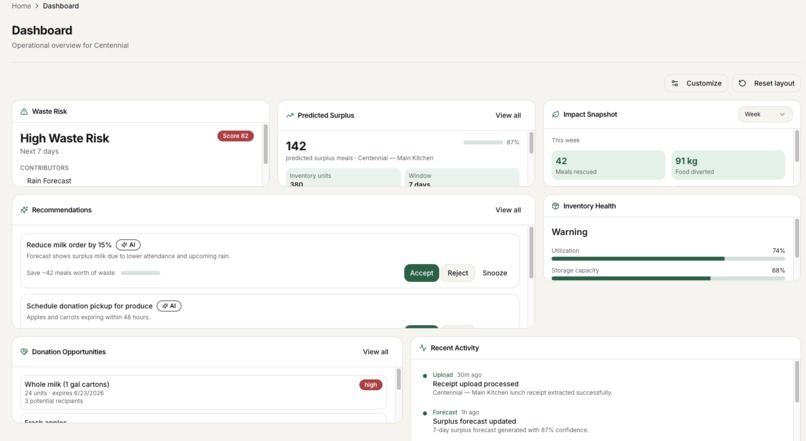The width and height of the screenshot is (806, 441).
Task: Click AI badge on Reduce milk order
Action: pyautogui.click(x=128, y=245)
